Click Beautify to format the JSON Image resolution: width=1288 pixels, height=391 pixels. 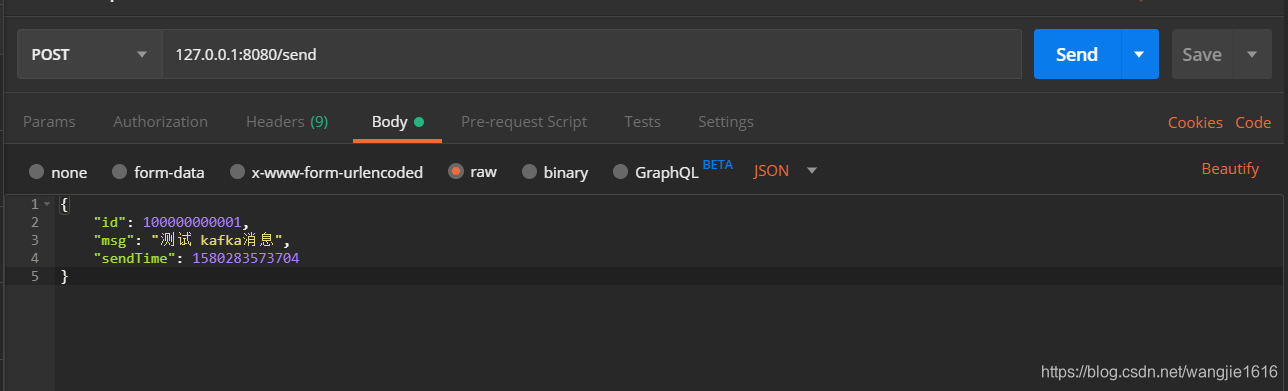coord(1230,169)
